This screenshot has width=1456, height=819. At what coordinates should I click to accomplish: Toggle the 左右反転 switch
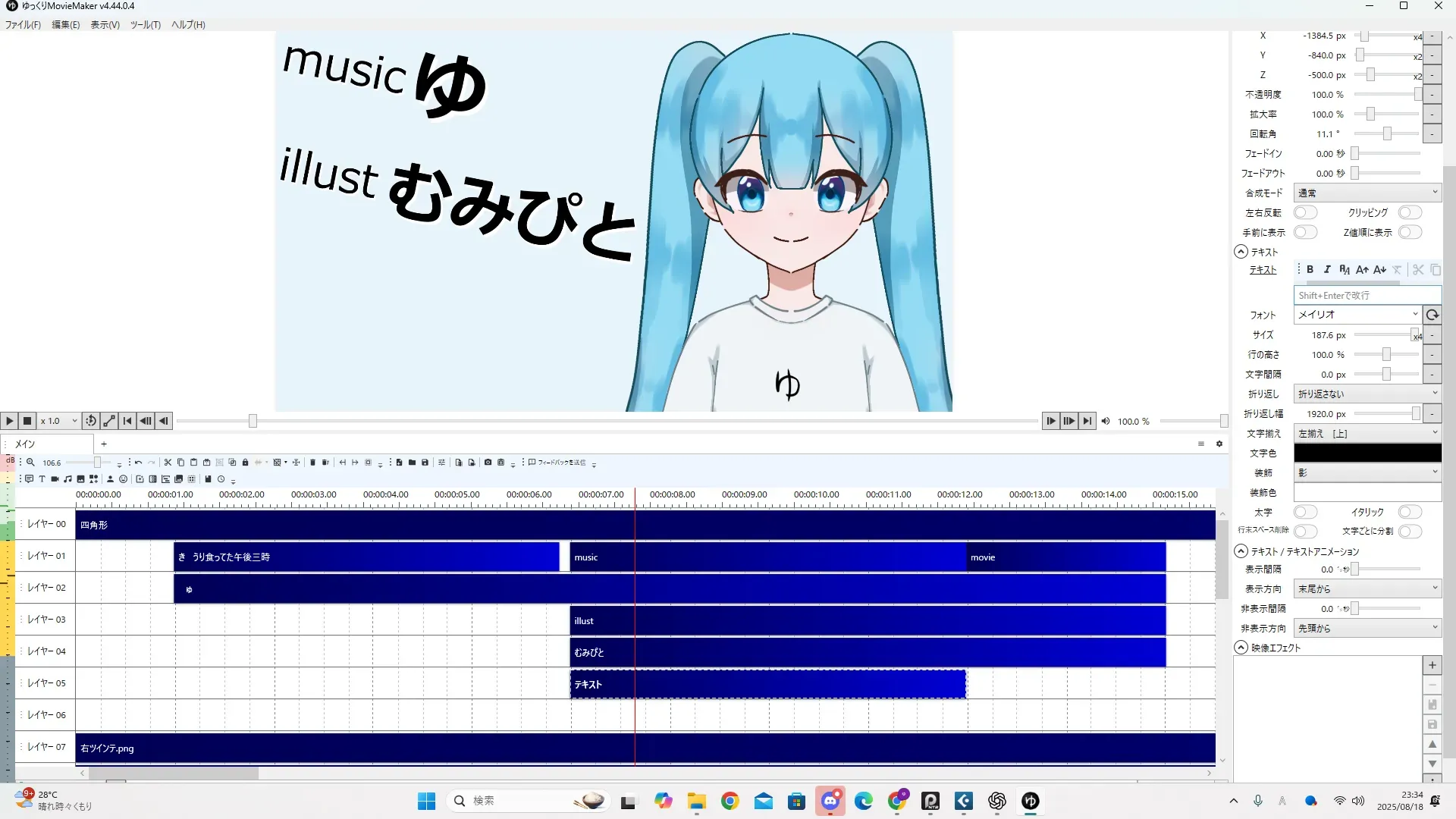[1304, 213]
